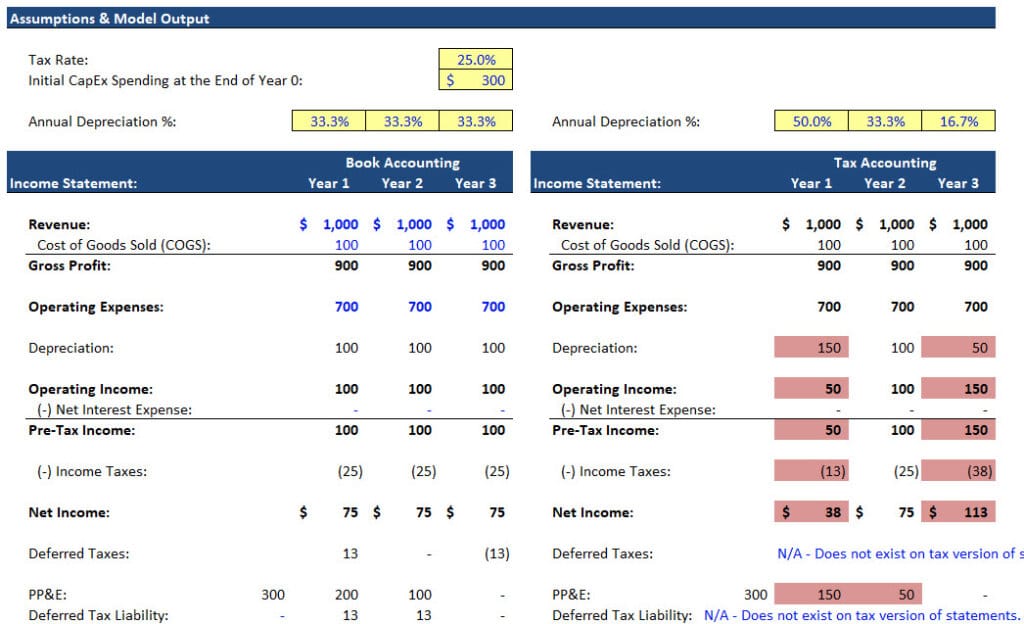
Task: Edit the Tax Rate input cell
Action: pyautogui.click(x=478, y=59)
